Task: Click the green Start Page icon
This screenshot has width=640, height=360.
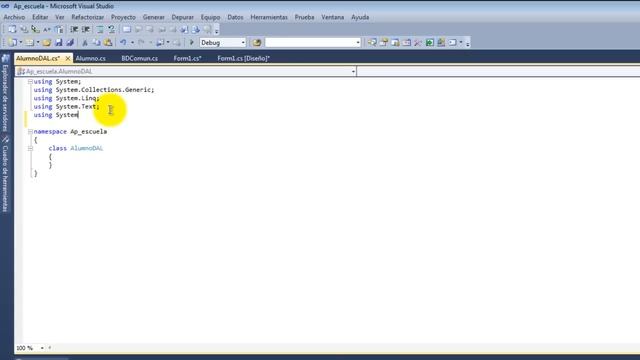Action: 430,42
